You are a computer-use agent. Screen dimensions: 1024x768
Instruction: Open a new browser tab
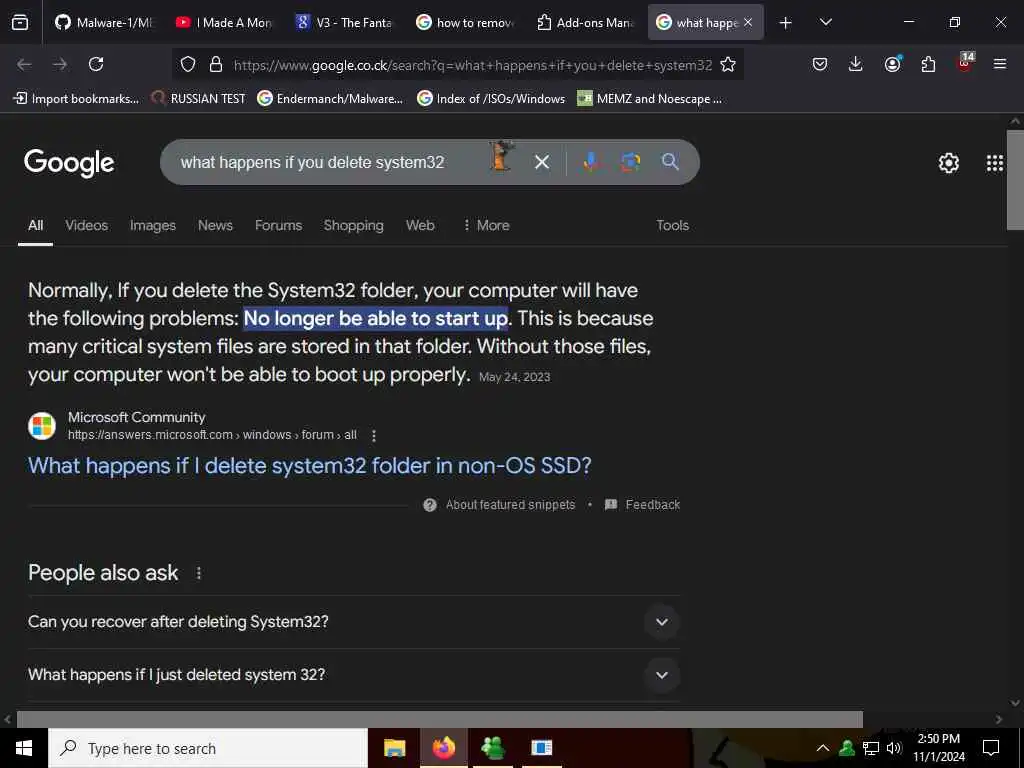click(x=786, y=23)
